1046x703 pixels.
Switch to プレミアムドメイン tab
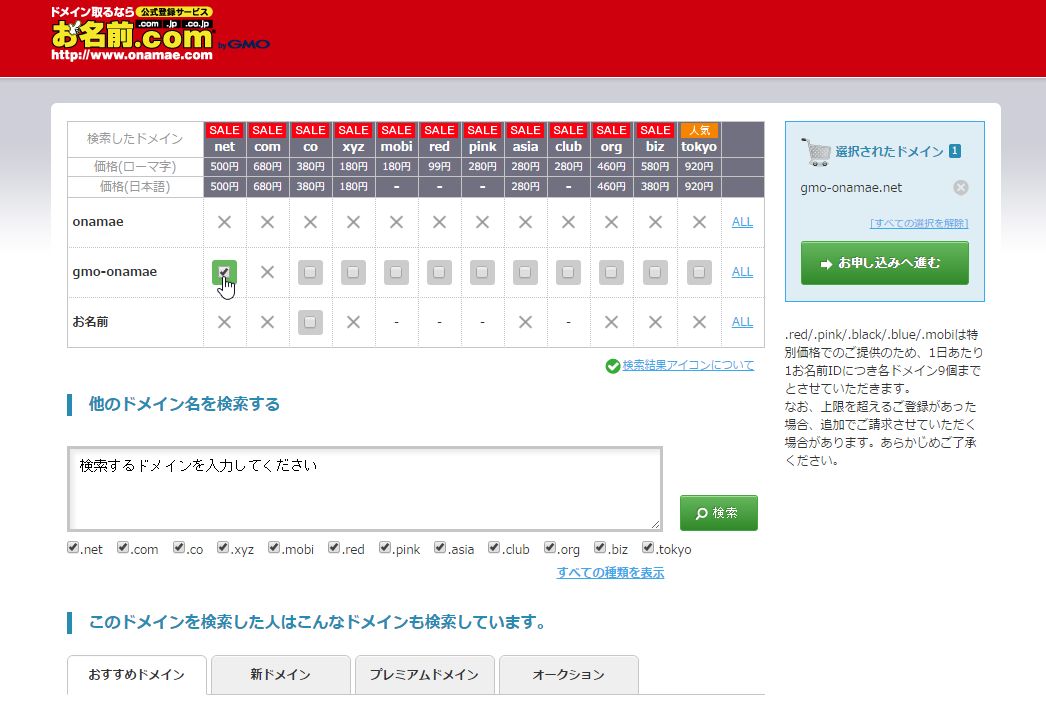point(424,675)
